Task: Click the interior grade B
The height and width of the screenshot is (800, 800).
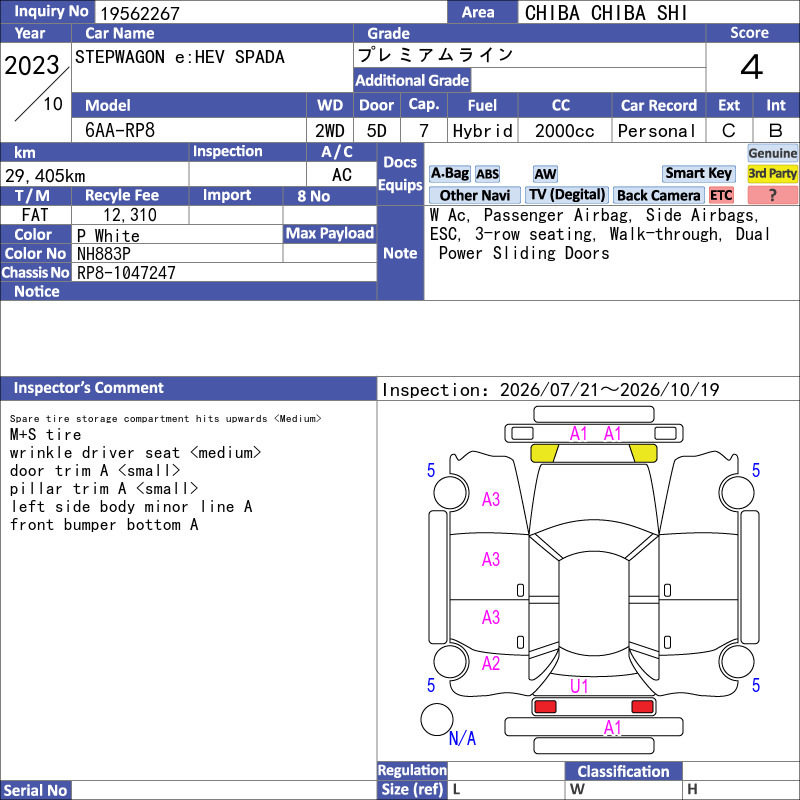Action: [776, 131]
